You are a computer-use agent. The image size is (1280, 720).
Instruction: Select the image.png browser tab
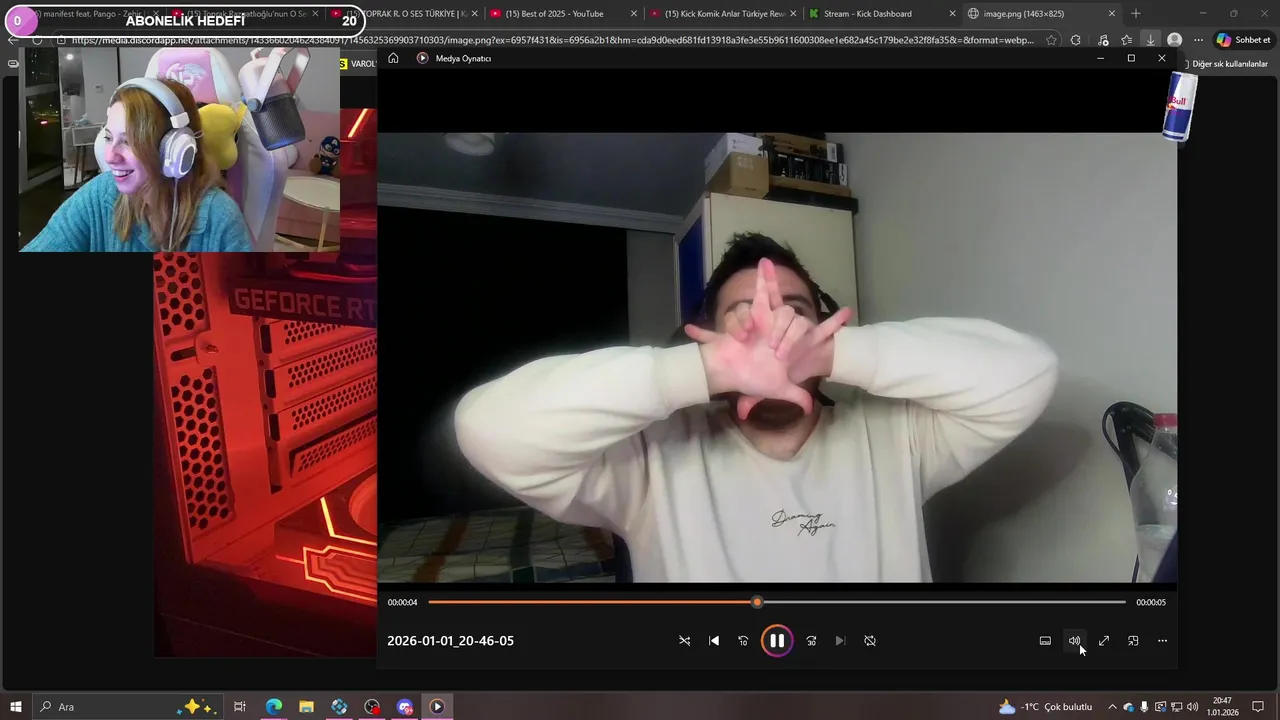click(x=1041, y=14)
